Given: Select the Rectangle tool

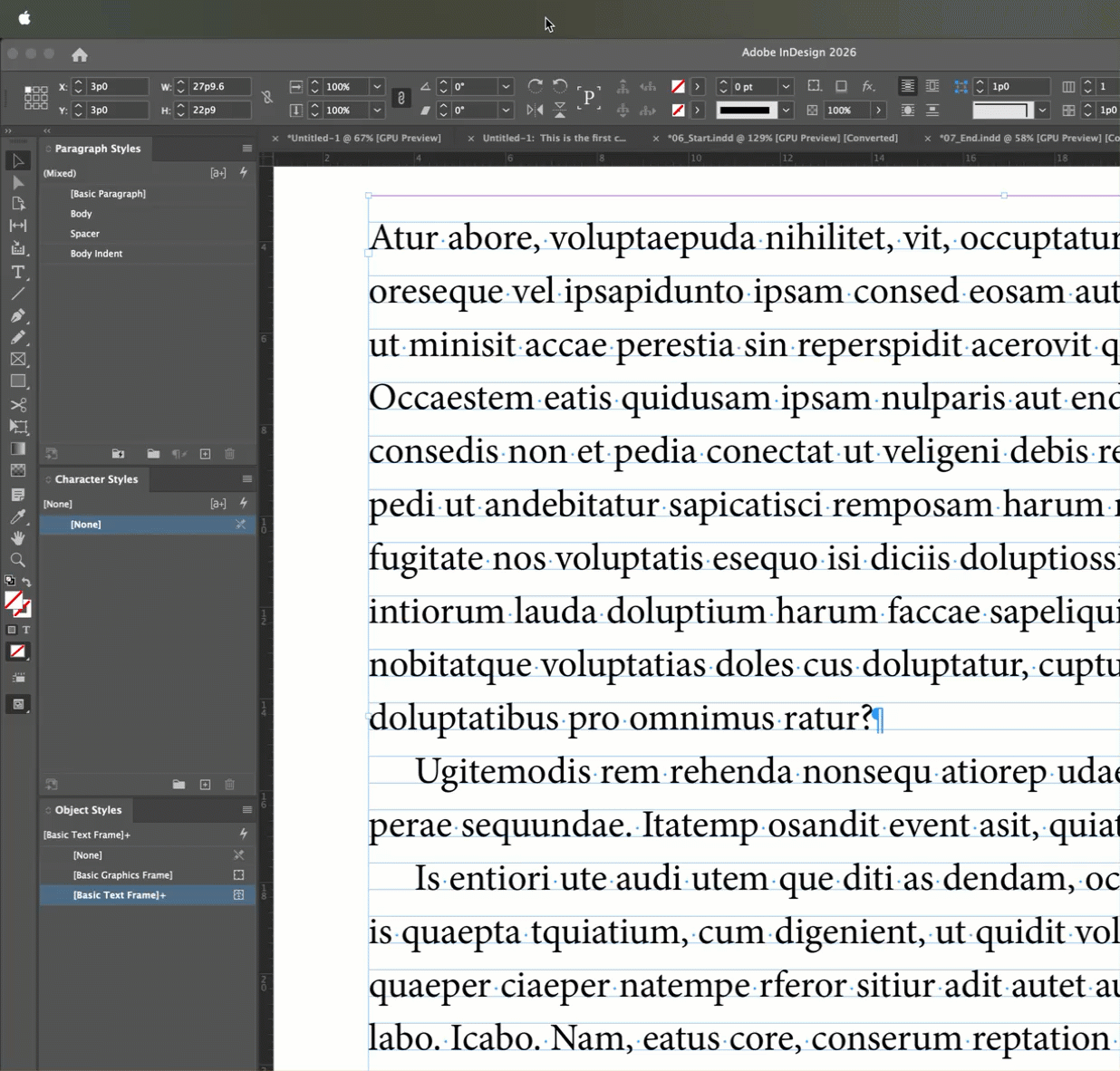Looking at the screenshot, I should (x=18, y=381).
